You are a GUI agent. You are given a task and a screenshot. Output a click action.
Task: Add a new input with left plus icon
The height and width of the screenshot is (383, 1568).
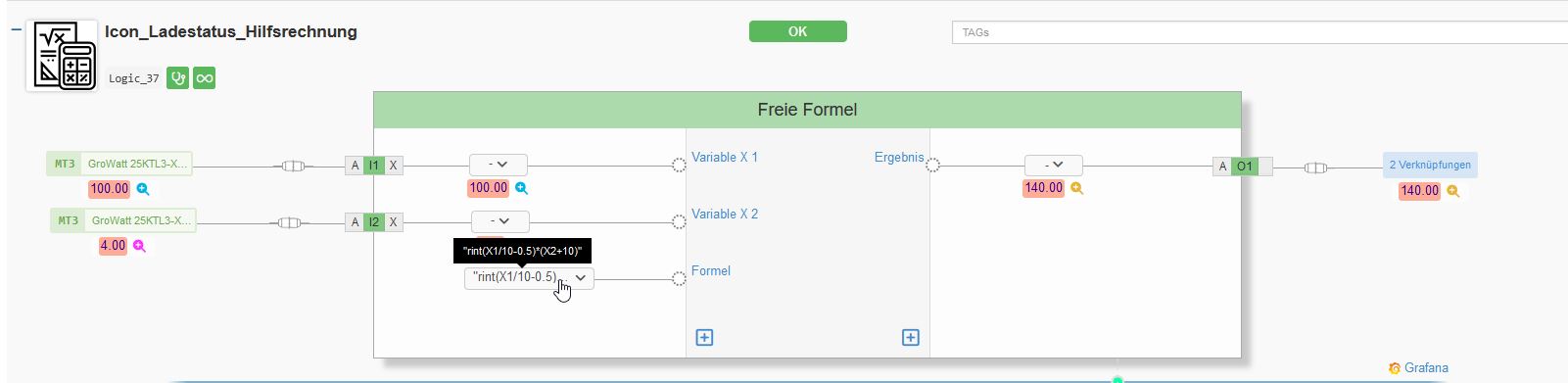pos(704,337)
